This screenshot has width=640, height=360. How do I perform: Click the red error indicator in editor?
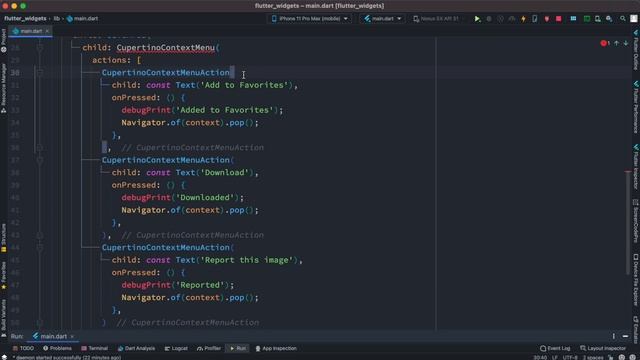click(604, 43)
